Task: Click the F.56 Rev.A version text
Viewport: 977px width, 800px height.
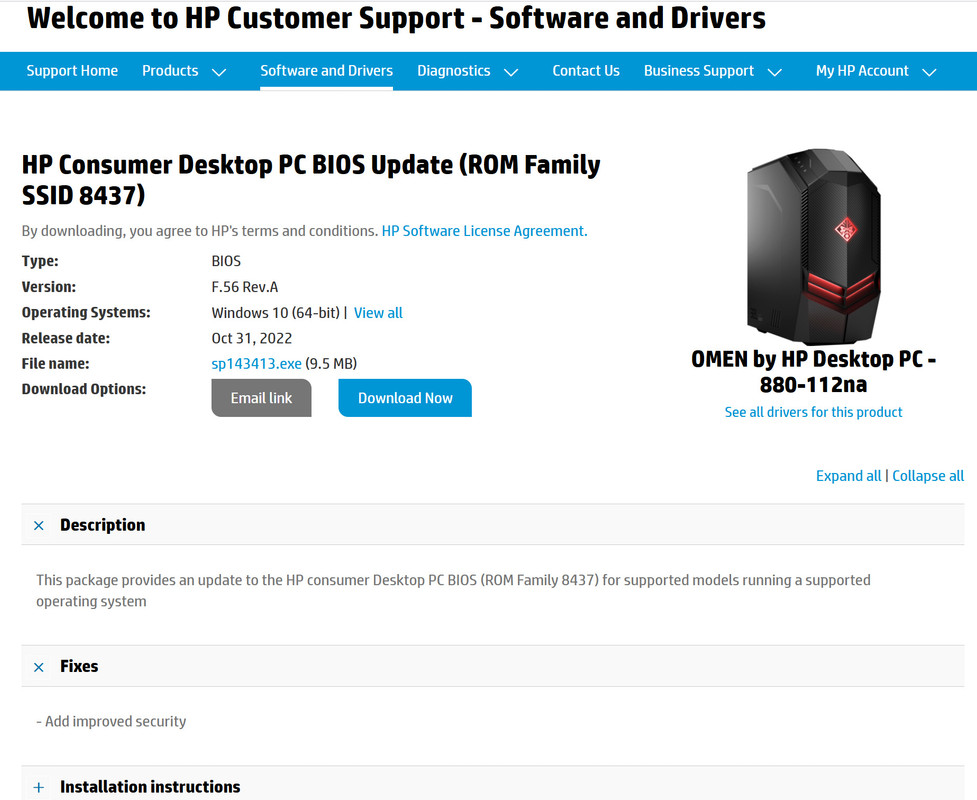Action: pyautogui.click(x=245, y=287)
